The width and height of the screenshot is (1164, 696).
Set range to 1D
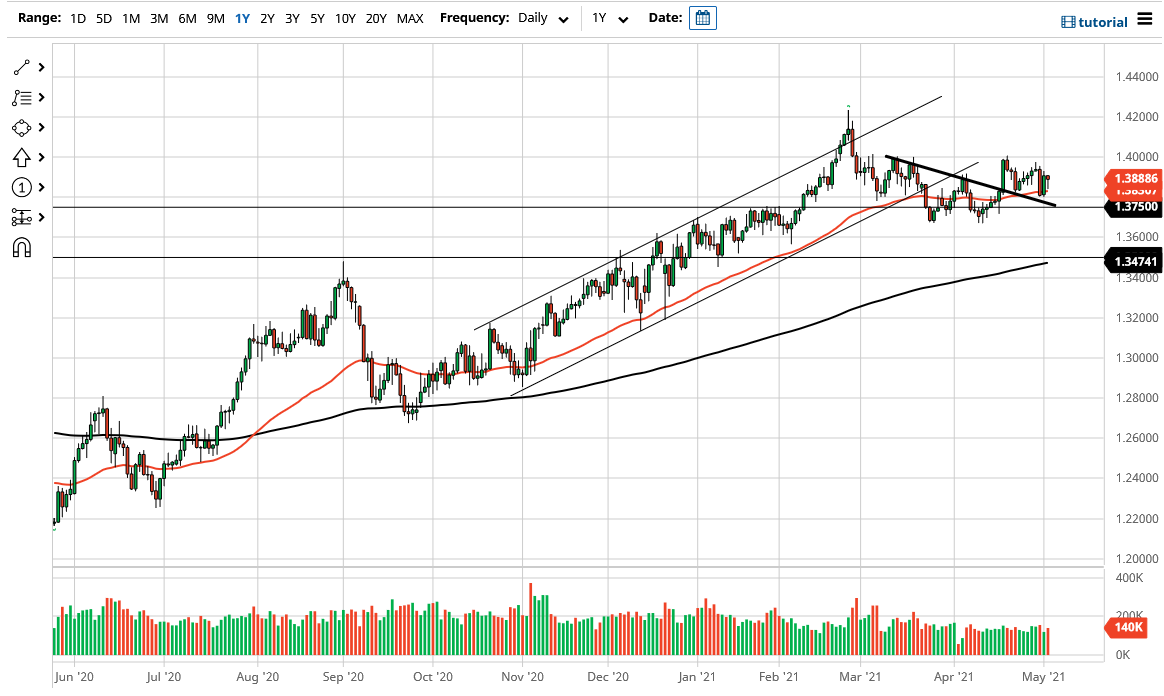tap(78, 19)
